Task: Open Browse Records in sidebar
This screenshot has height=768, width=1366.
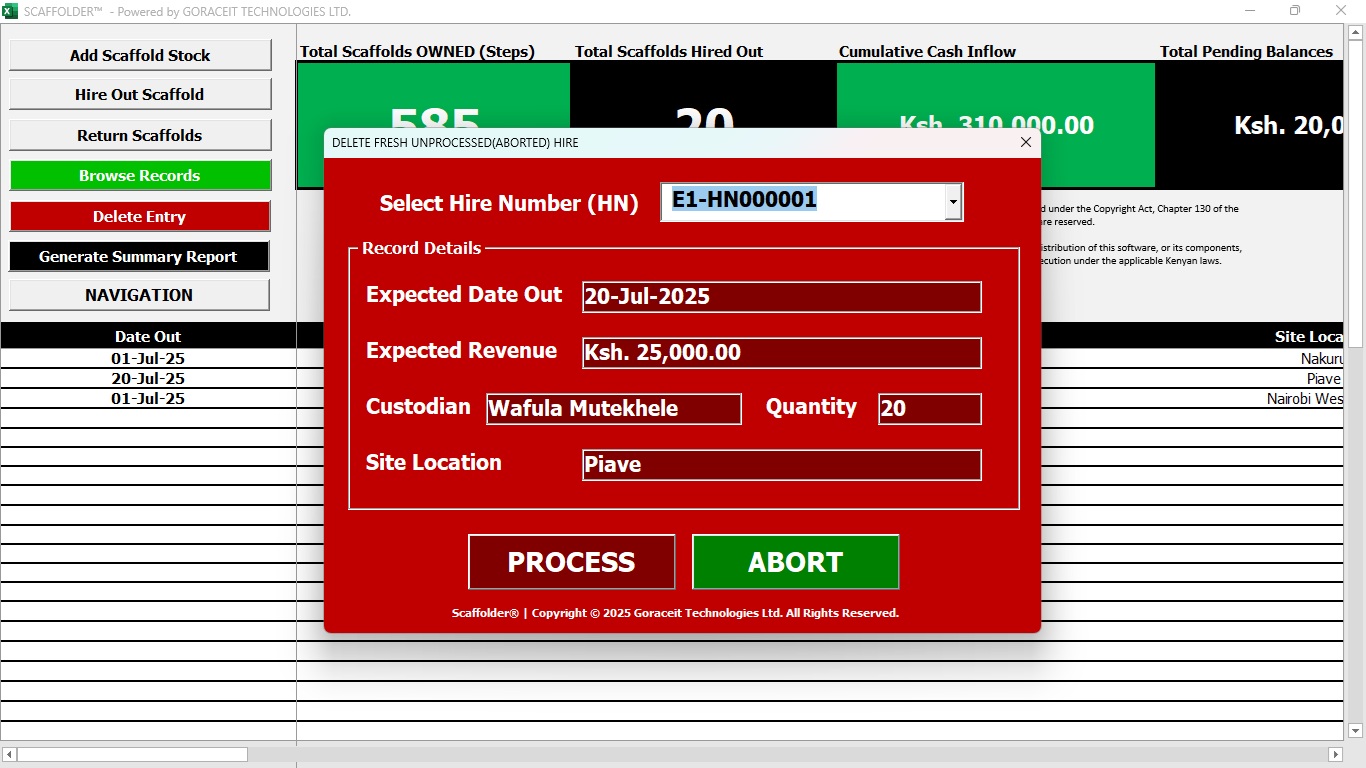Action: click(x=140, y=176)
